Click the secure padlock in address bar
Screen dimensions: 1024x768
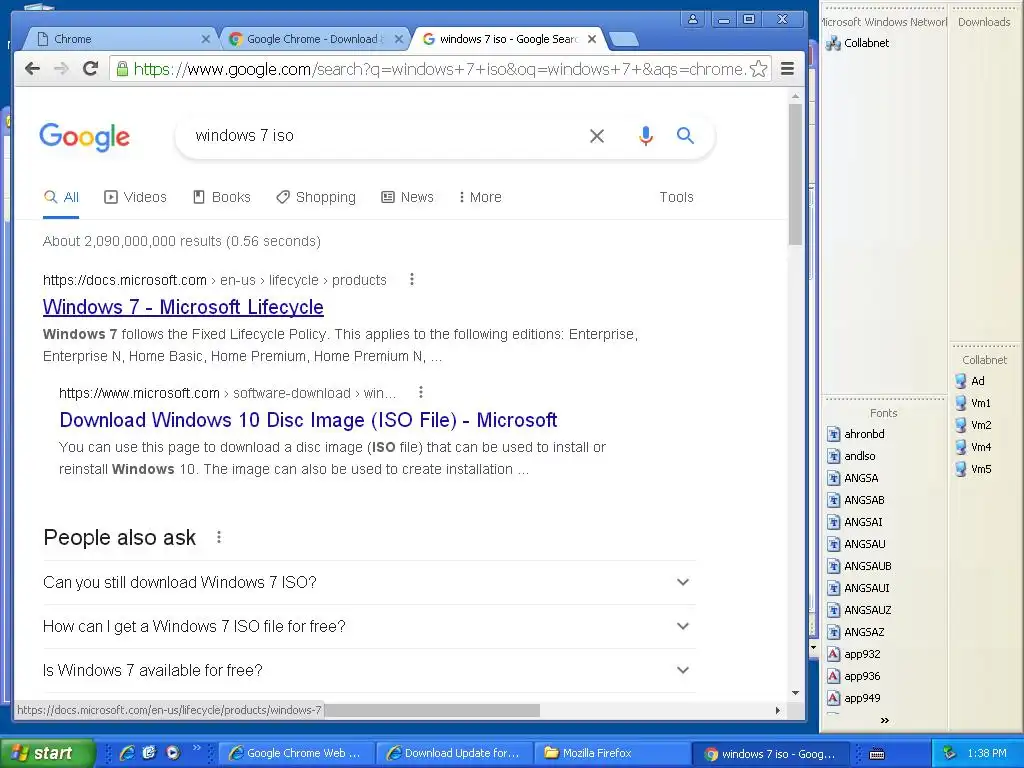[x=122, y=69]
